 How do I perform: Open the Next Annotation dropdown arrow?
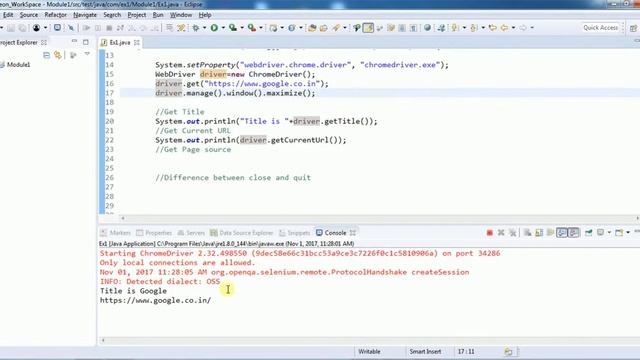tap(464, 28)
